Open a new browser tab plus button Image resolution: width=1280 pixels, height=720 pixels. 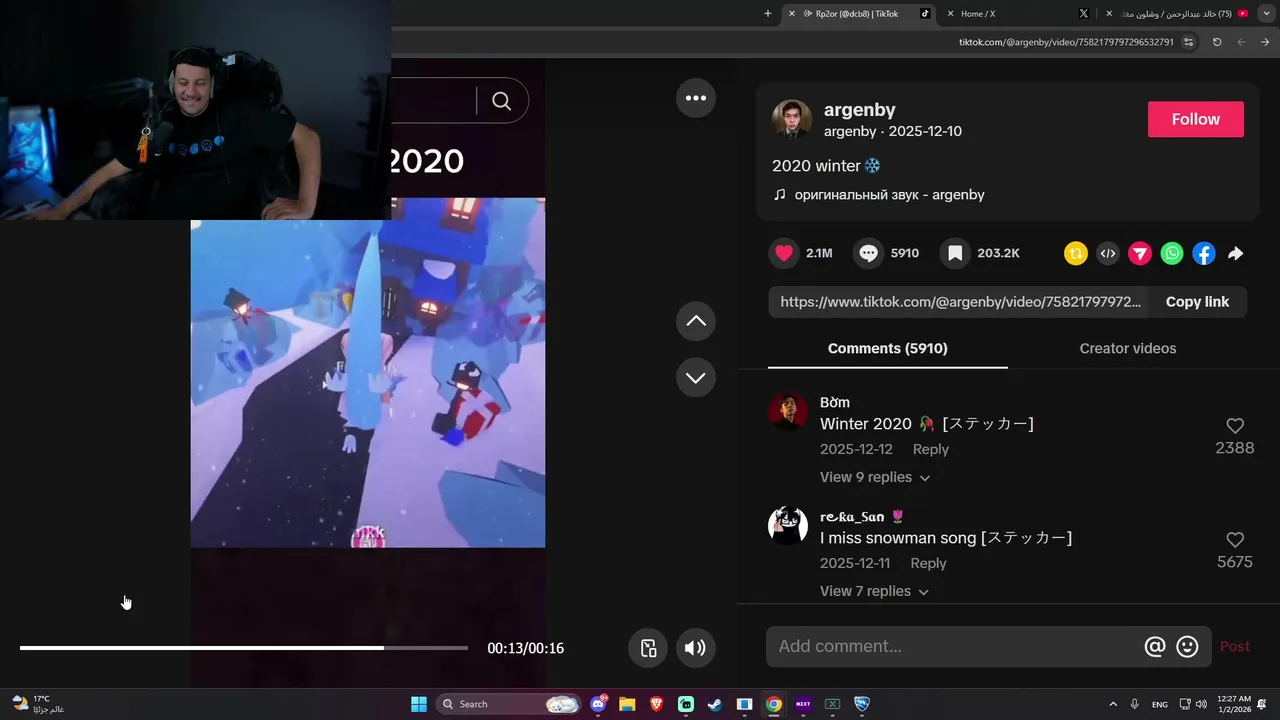point(768,14)
